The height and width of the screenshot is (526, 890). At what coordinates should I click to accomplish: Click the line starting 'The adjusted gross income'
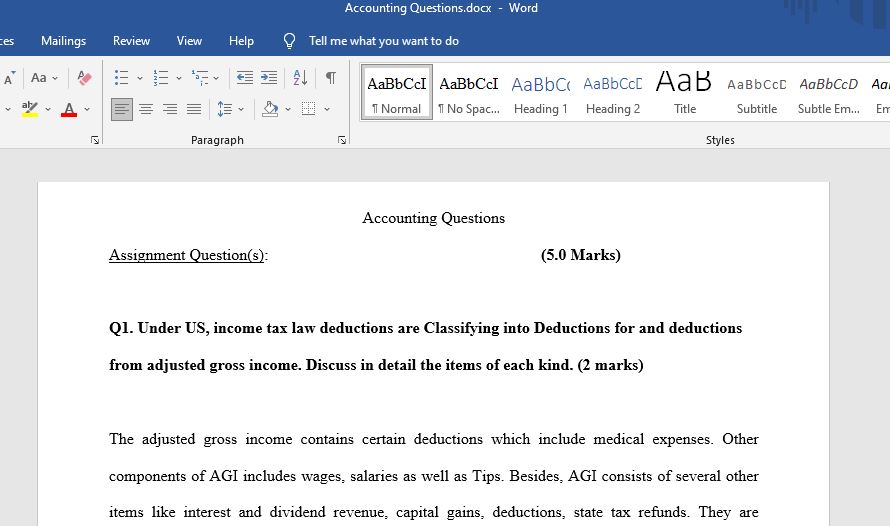[434, 439]
